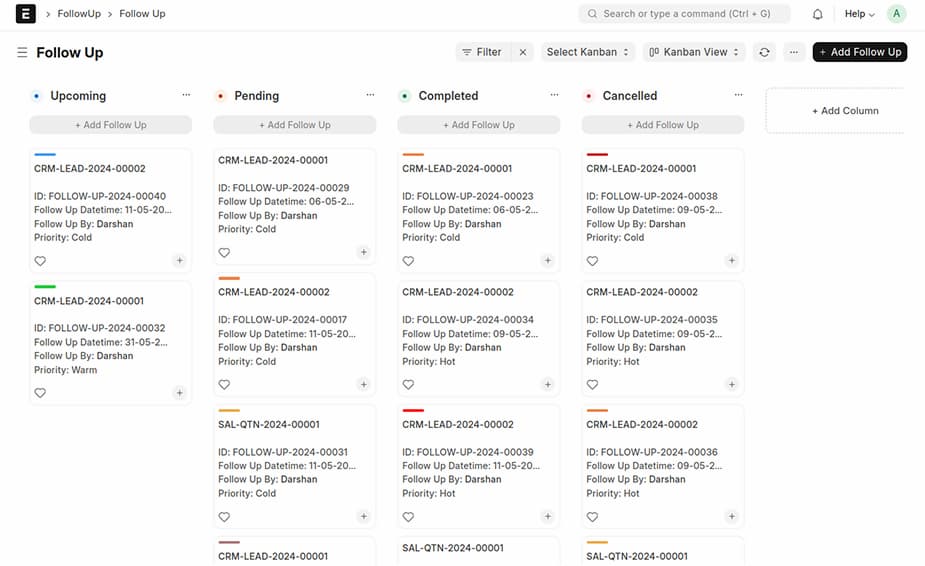
Task: Like card FOLLOW-UP-2024-00029
Action: pyautogui.click(x=224, y=253)
